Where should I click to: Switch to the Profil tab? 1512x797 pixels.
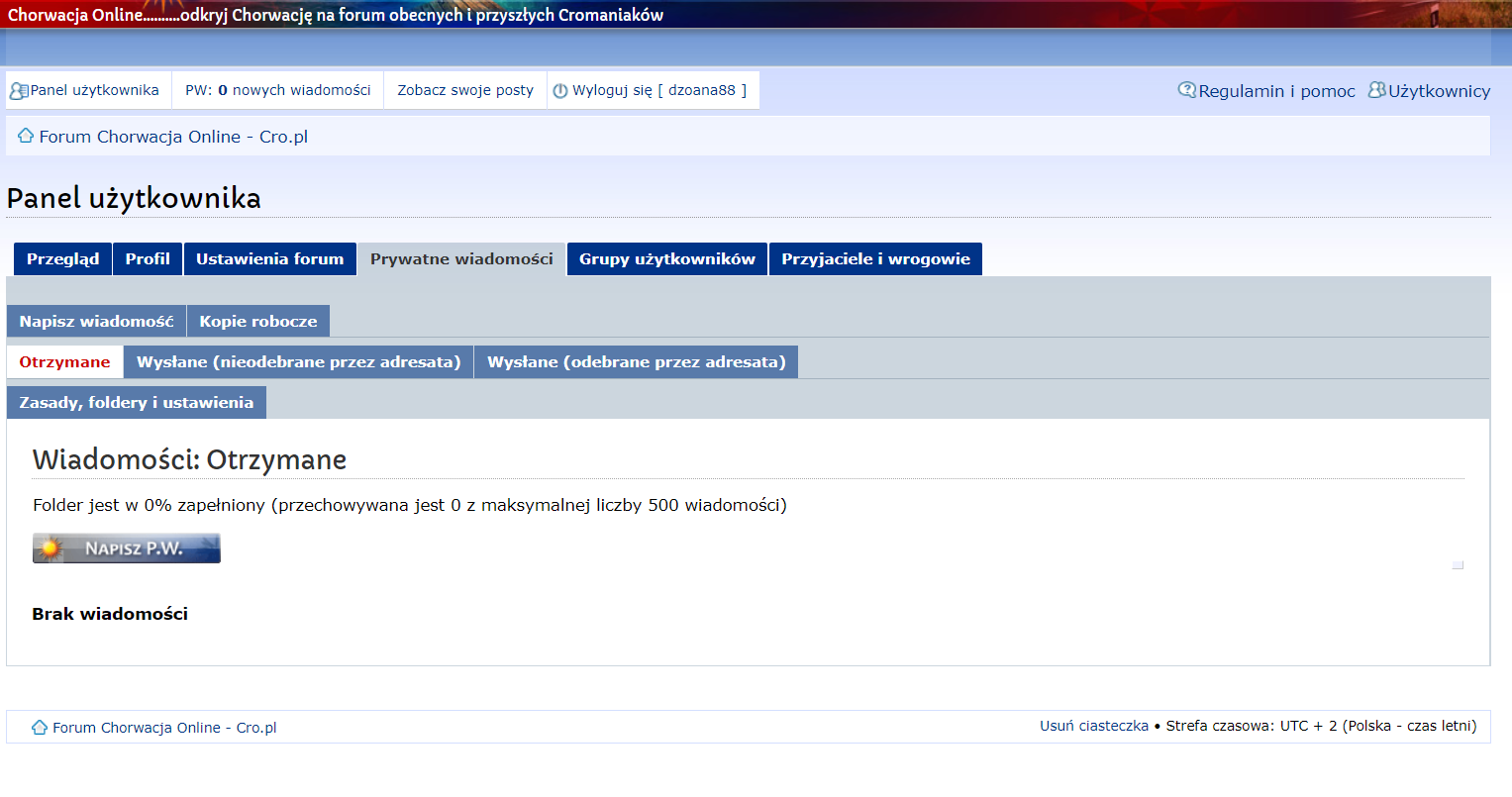pyautogui.click(x=147, y=258)
